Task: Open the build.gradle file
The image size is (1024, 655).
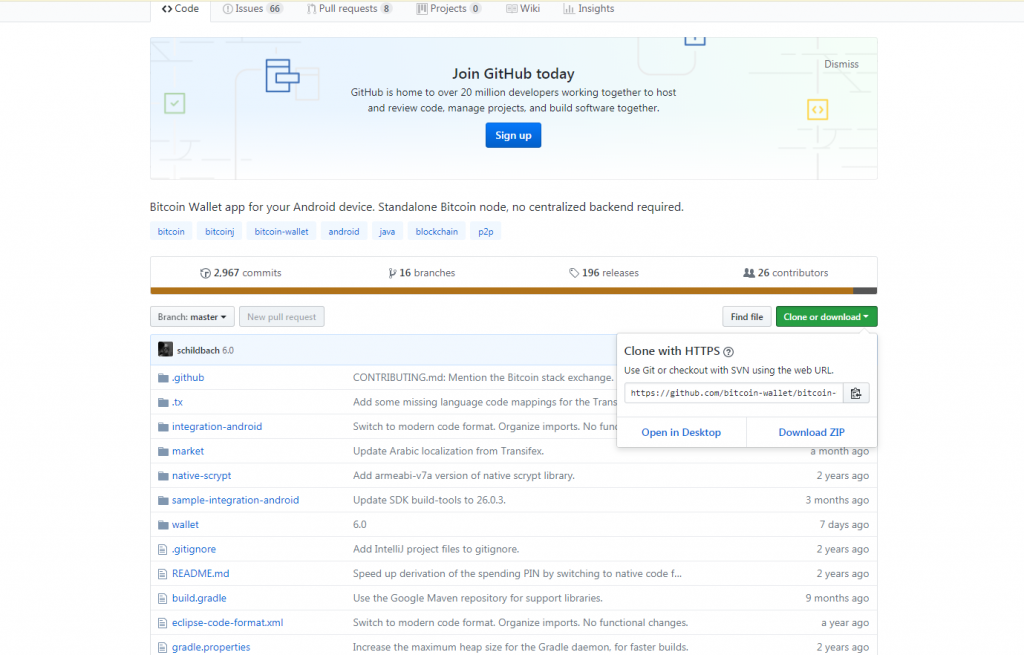Action: click(199, 598)
